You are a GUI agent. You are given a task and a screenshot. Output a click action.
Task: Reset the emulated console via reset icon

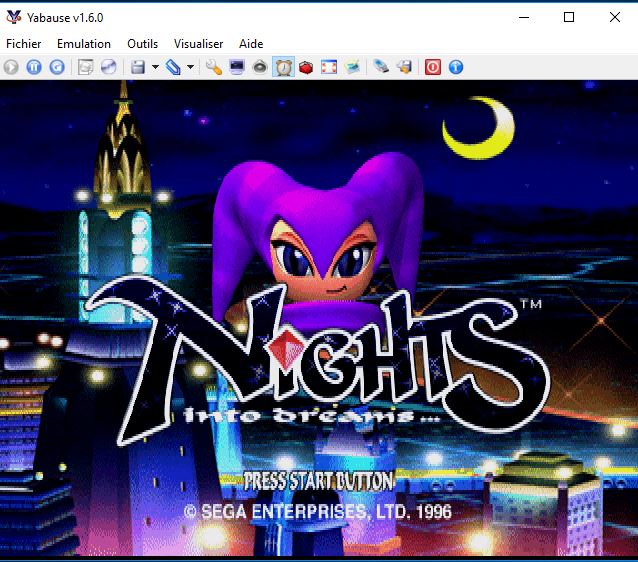[57, 67]
